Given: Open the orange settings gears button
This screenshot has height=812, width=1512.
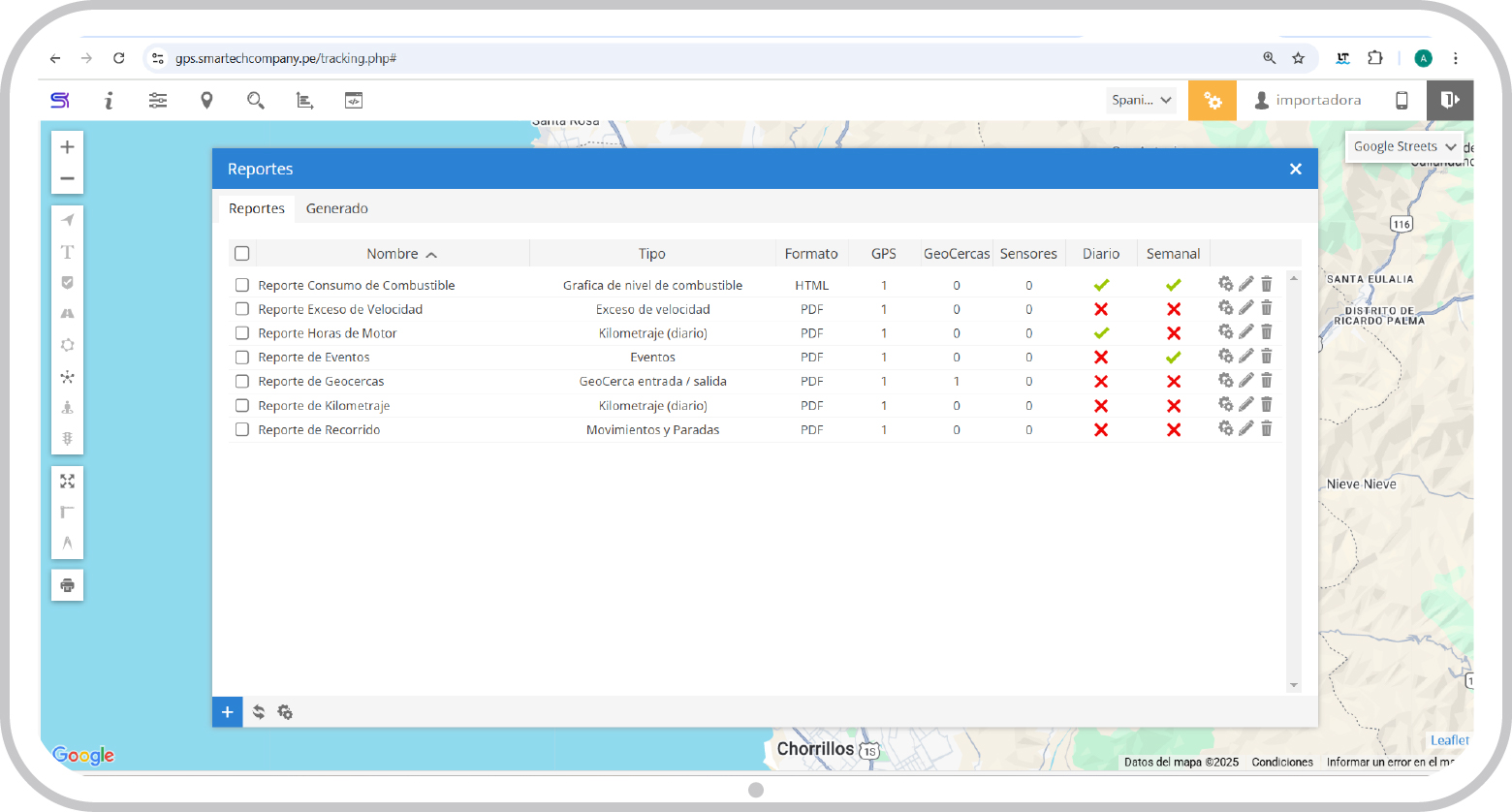Looking at the screenshot, I should 1212,101.
